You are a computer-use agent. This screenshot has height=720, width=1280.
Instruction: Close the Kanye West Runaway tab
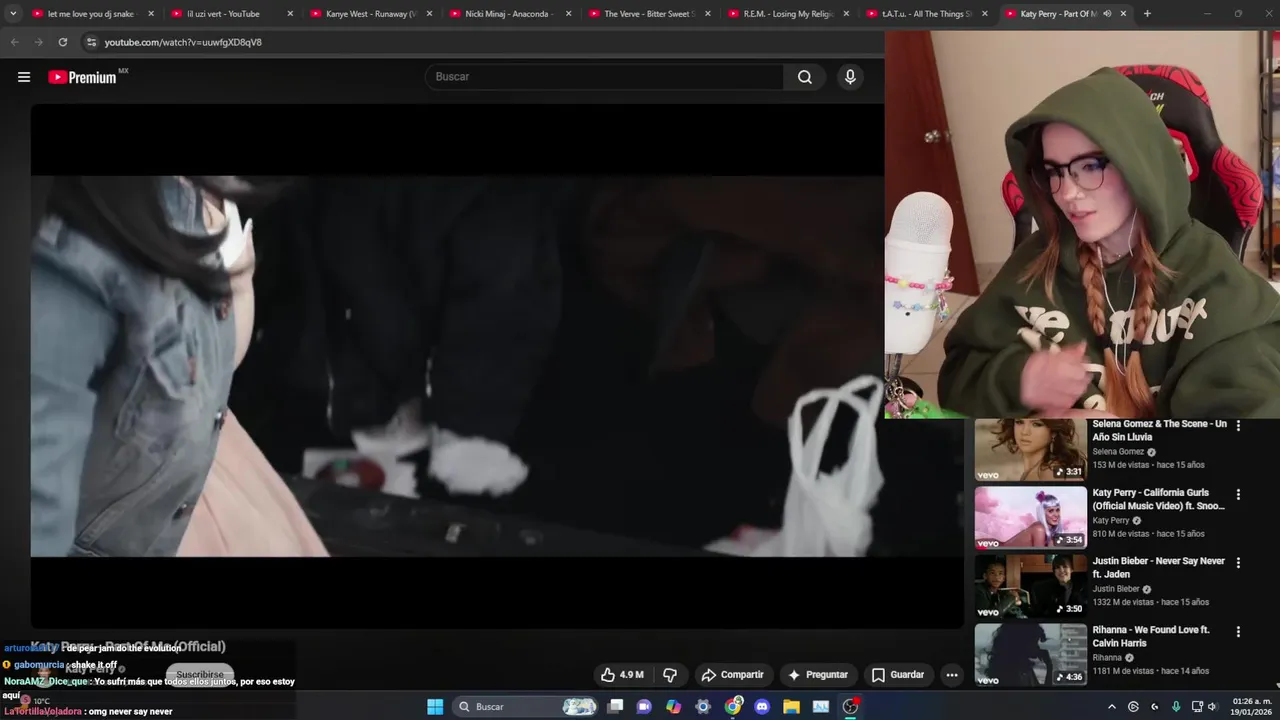429,14
